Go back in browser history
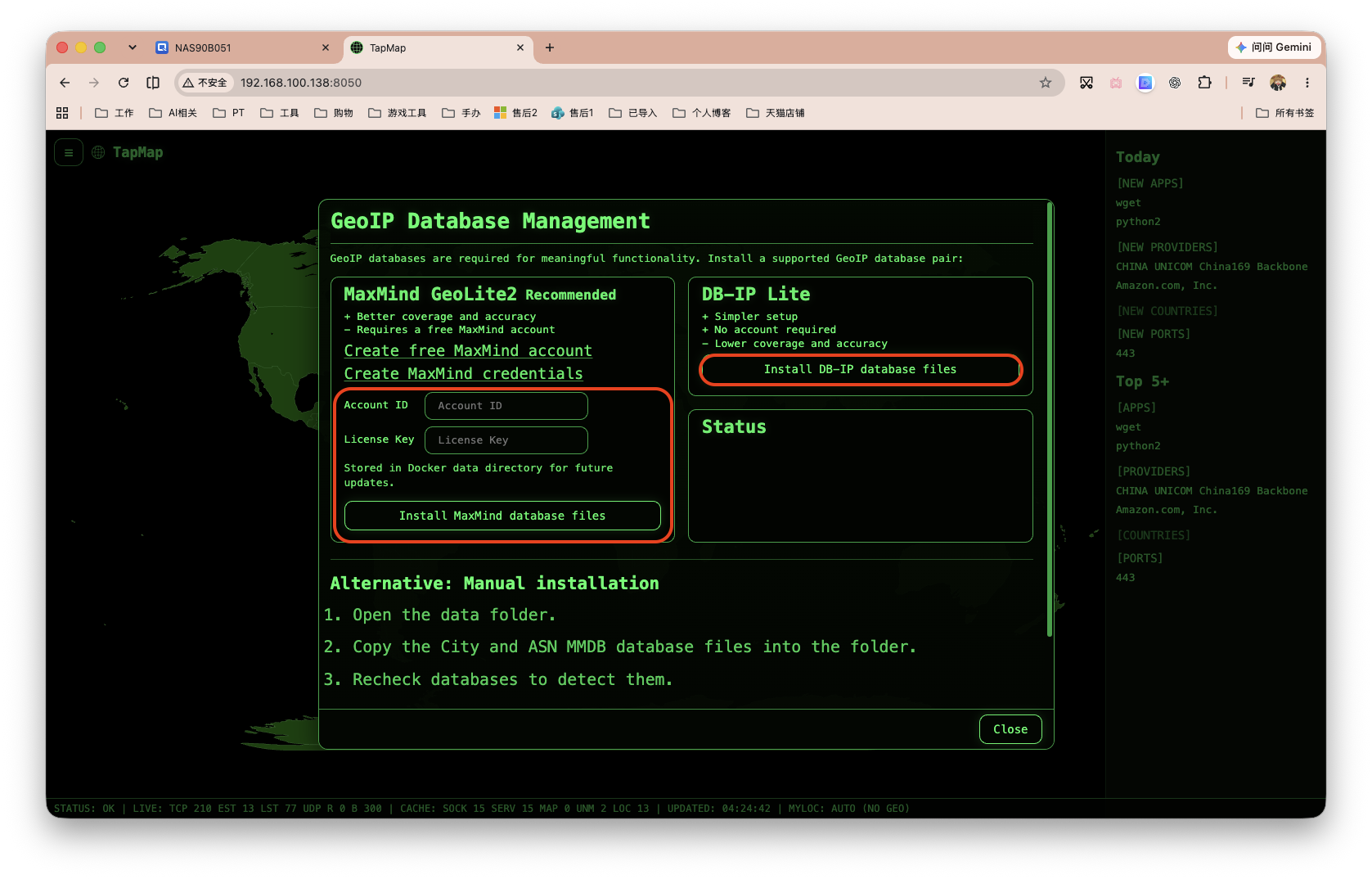The image size is (1372, 879). click(x=65, y=83)
